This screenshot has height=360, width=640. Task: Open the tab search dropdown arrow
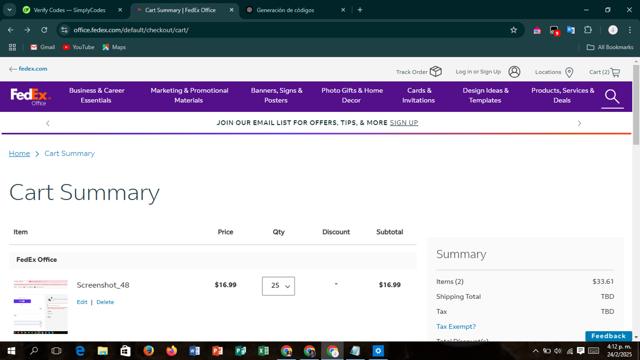coord(9,10)
